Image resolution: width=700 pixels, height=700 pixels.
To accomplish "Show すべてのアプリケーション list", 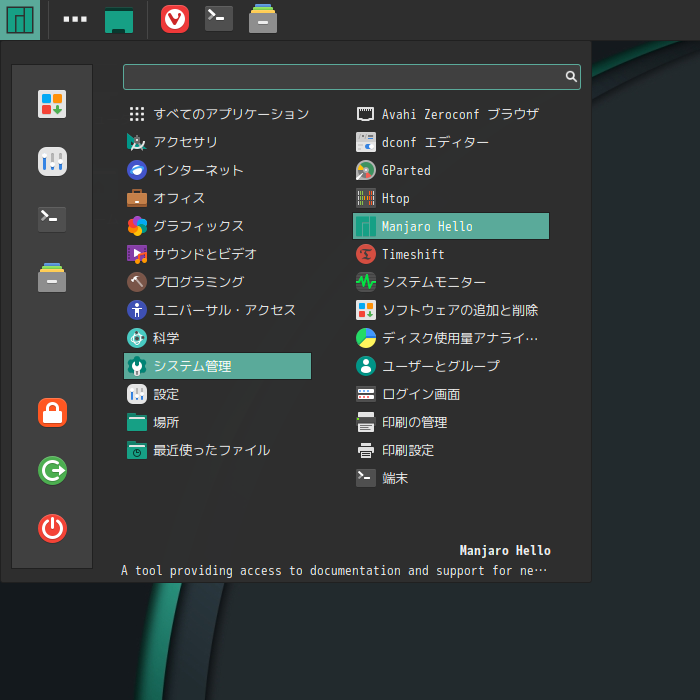I will pos(230,114).
